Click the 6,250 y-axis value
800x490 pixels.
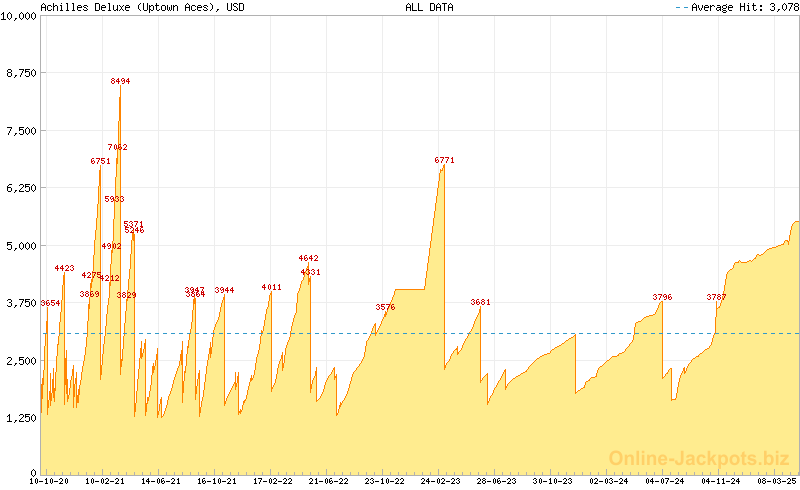[22, 188]
